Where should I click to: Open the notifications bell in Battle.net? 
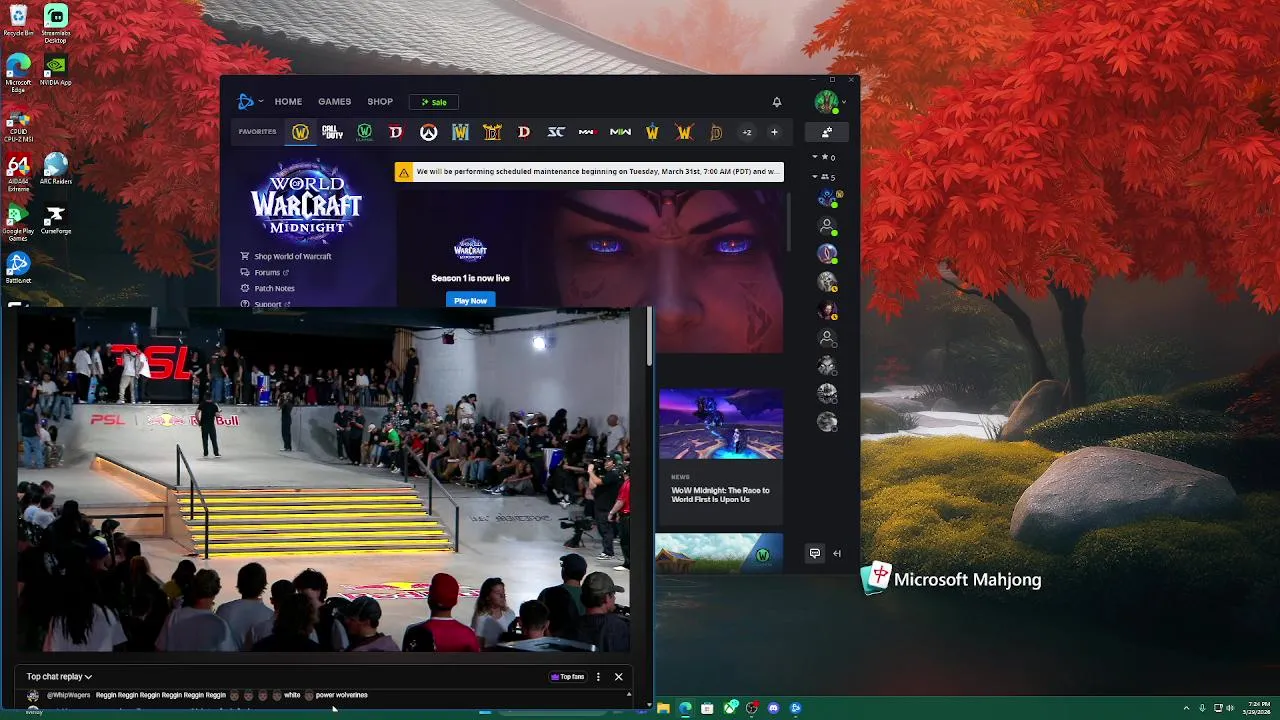[x=776, y=101]
